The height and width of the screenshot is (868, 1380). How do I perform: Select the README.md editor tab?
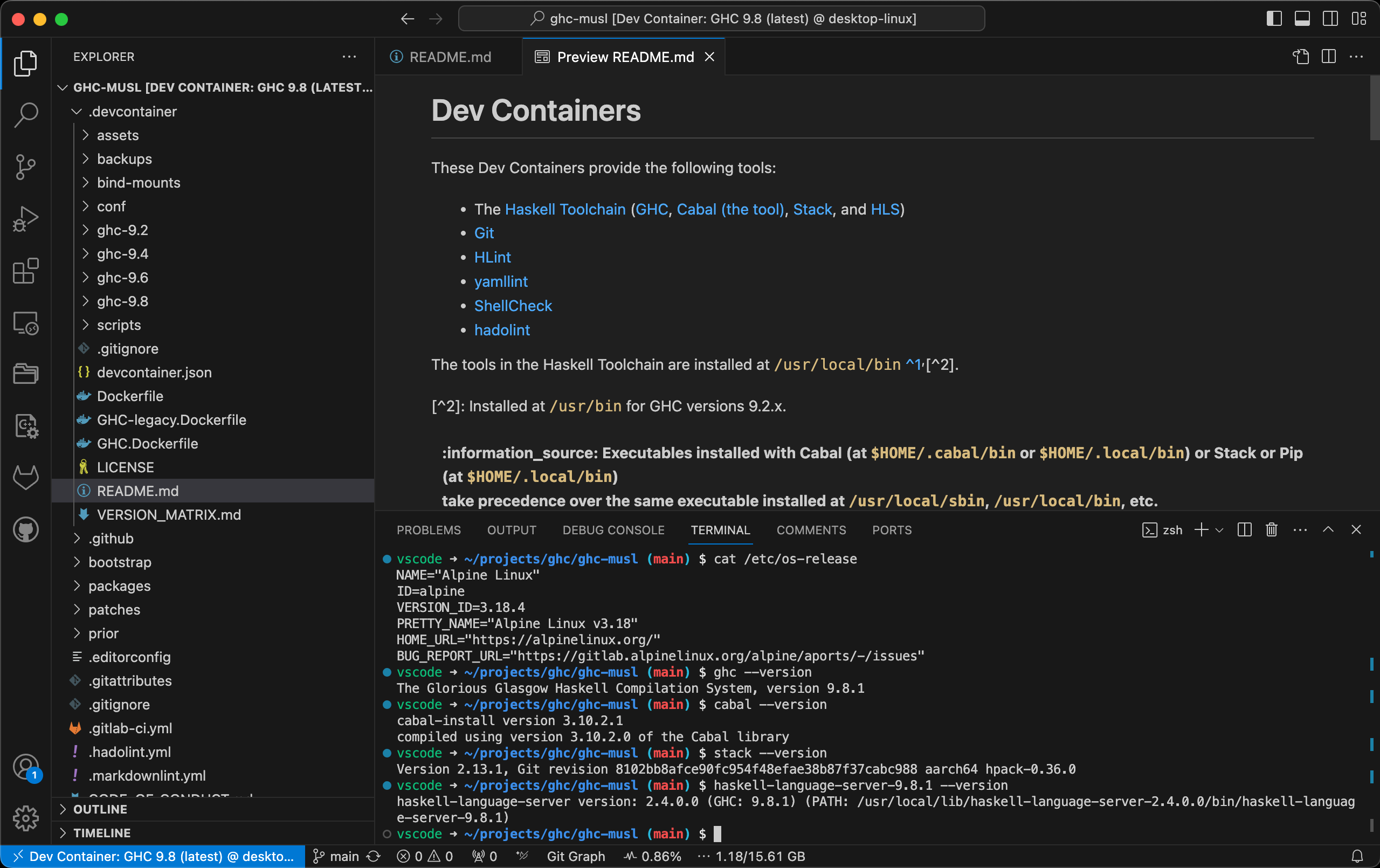pyautogui.click(x=449, y=57)
